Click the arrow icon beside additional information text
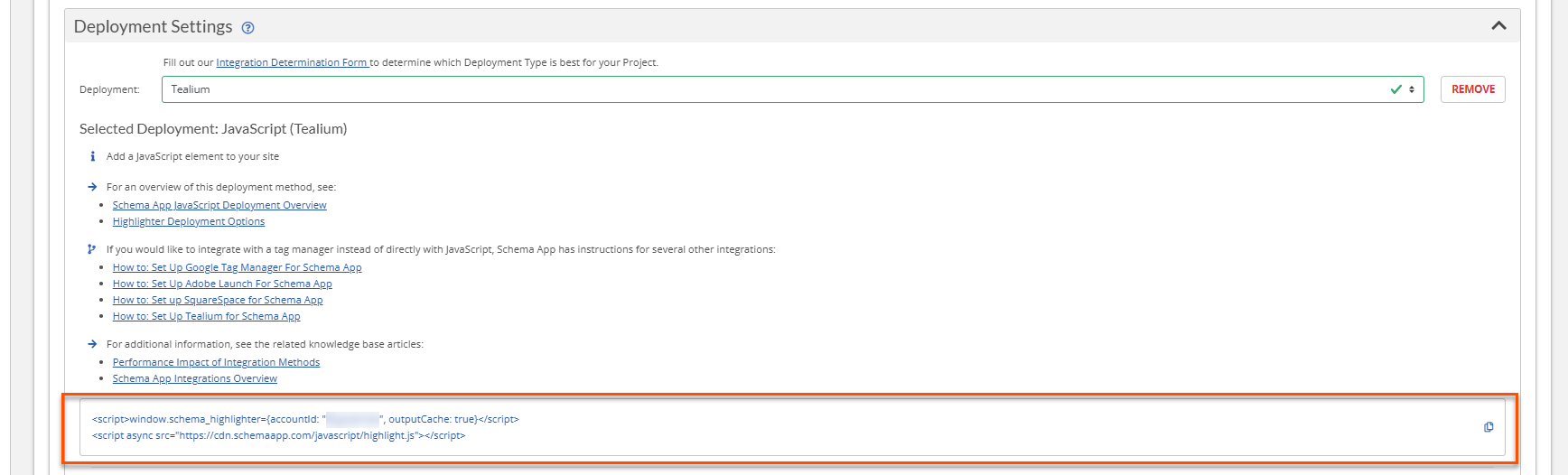1568x475 pixels. [x=92, y=344]
